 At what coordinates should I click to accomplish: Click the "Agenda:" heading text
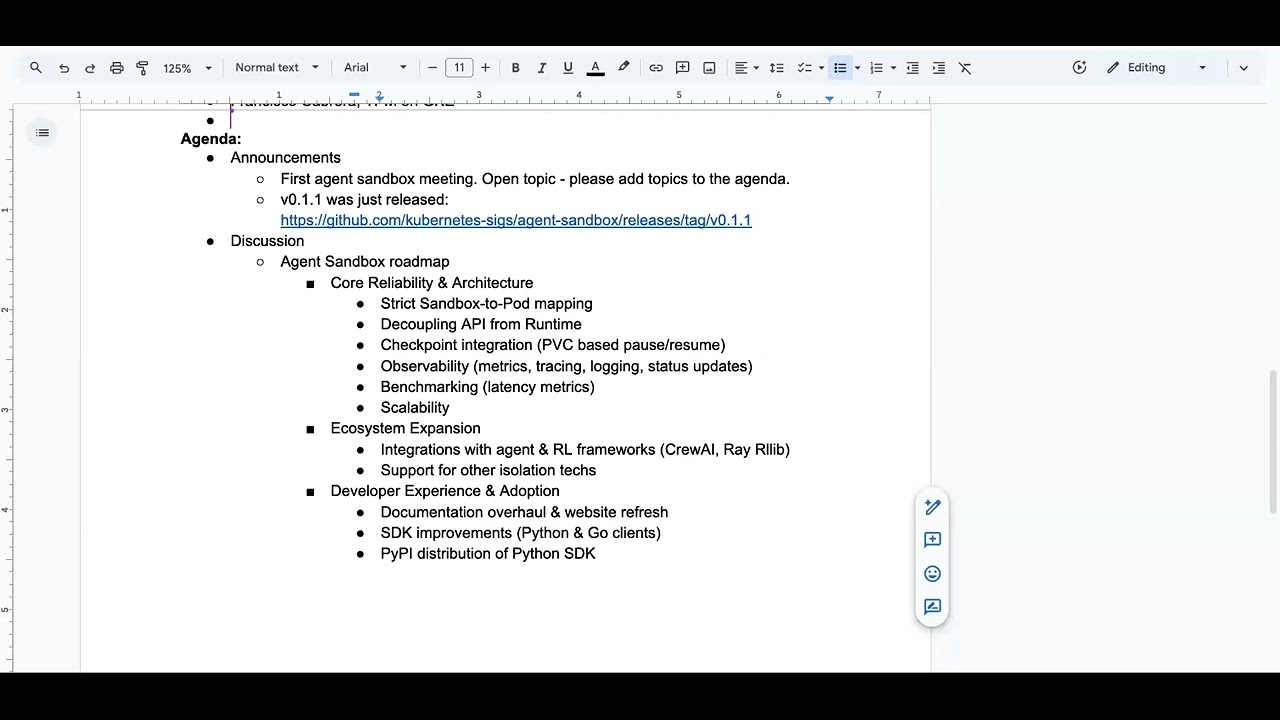(211, 139)
